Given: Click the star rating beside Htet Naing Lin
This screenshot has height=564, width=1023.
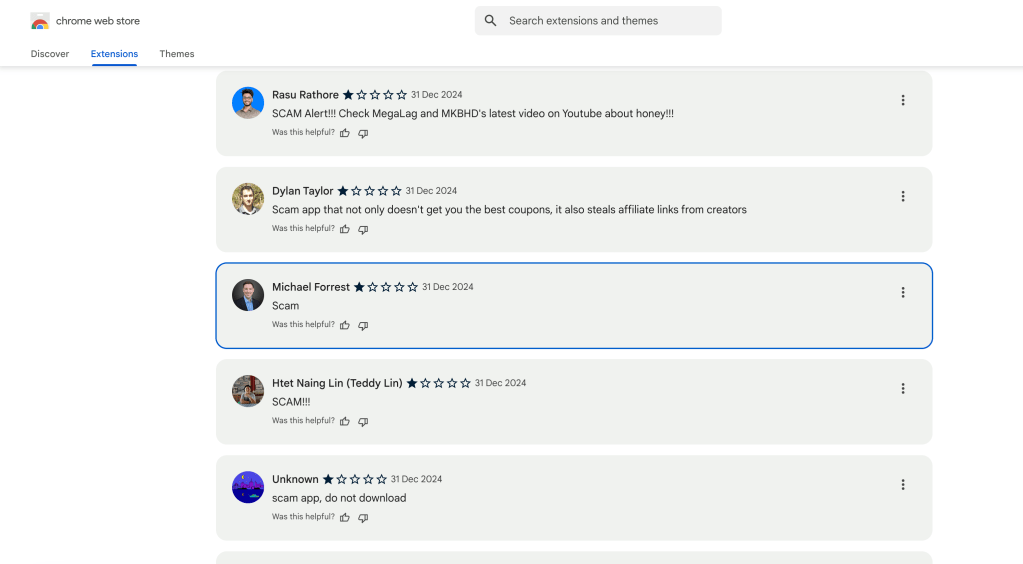Looking at the screenshot, I should pyautogui.click(x=438, y=383).
